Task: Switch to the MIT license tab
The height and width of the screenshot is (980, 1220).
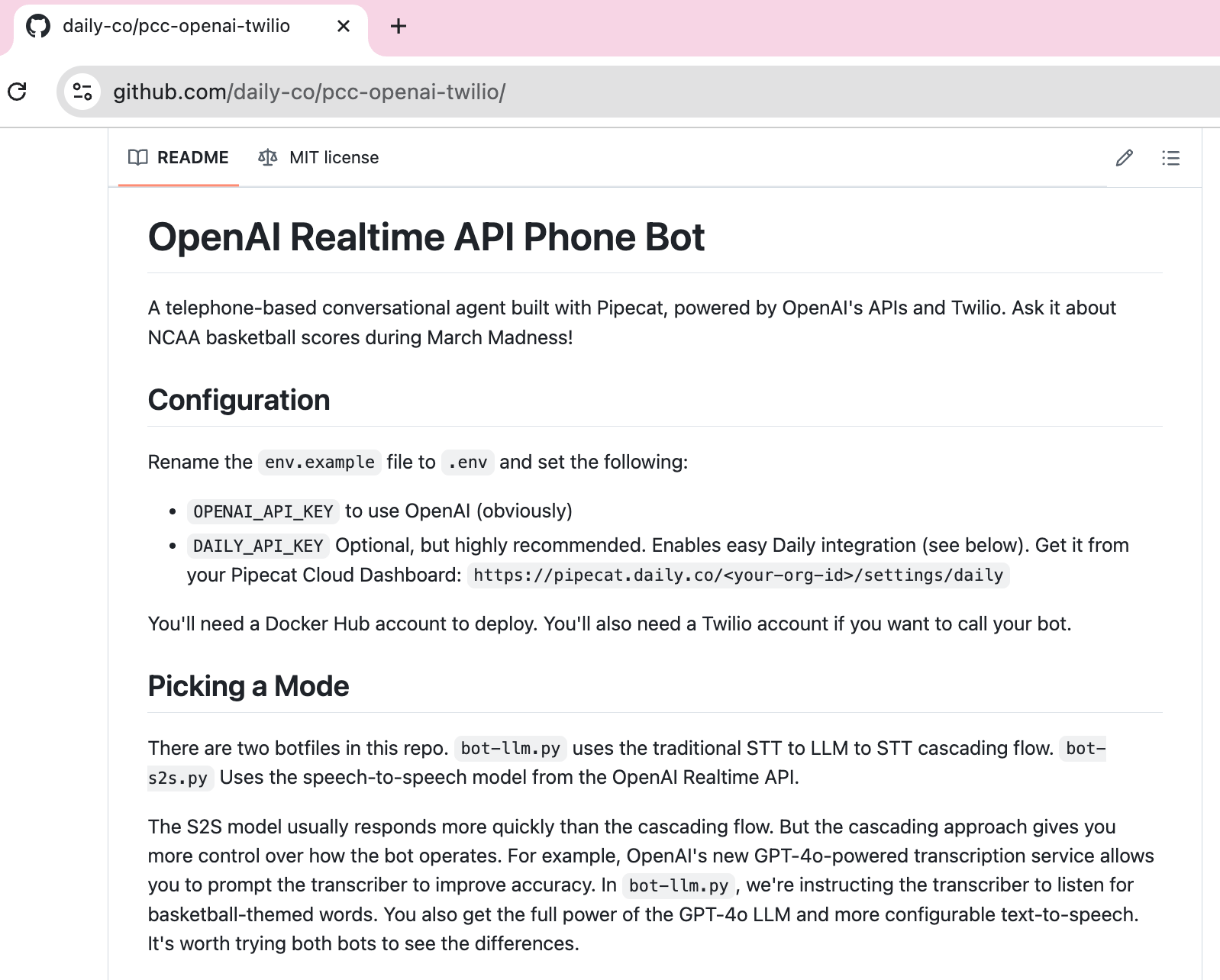Action: (x=318, y=157)
